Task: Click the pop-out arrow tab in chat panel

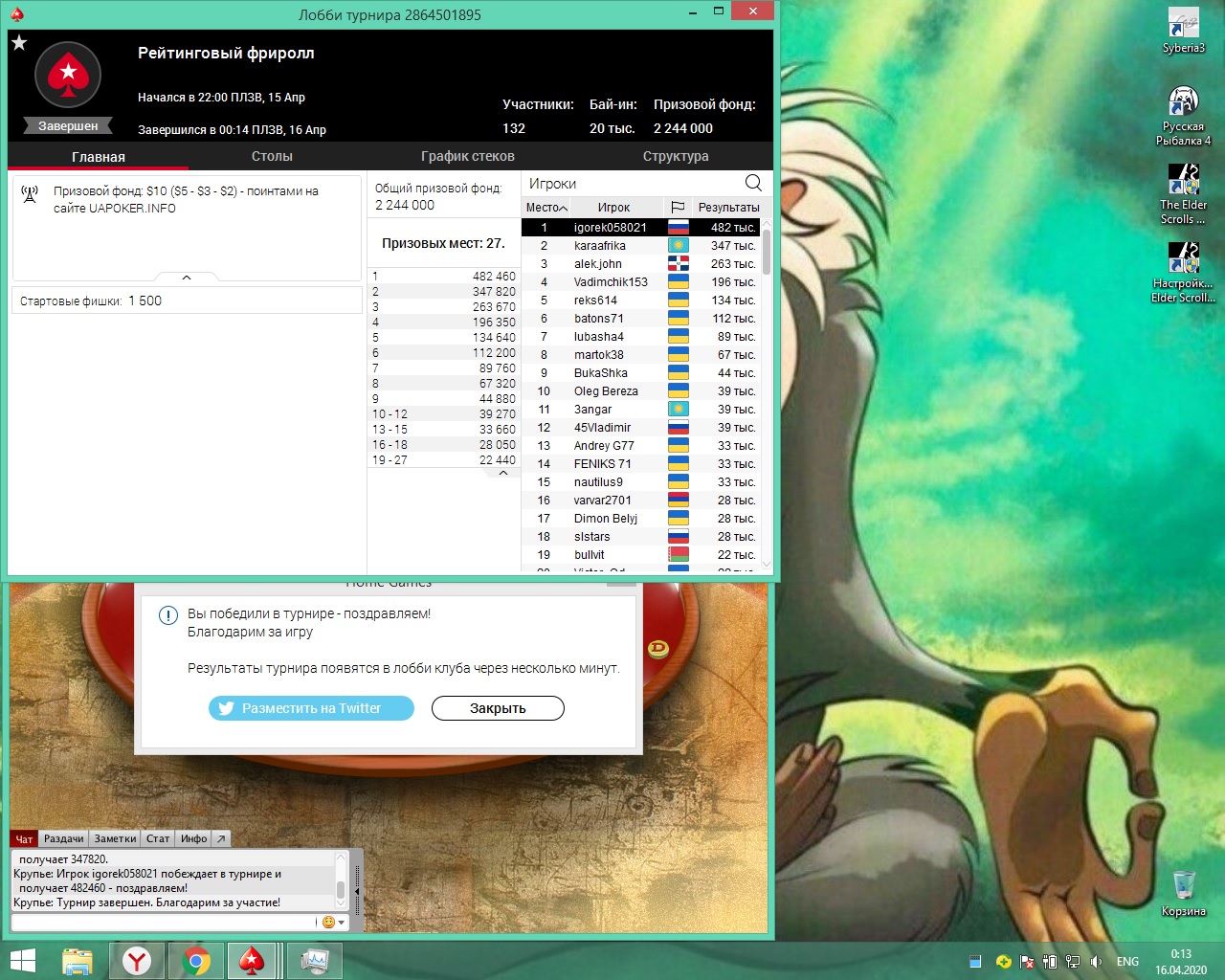Action: (x=221, y=838)
